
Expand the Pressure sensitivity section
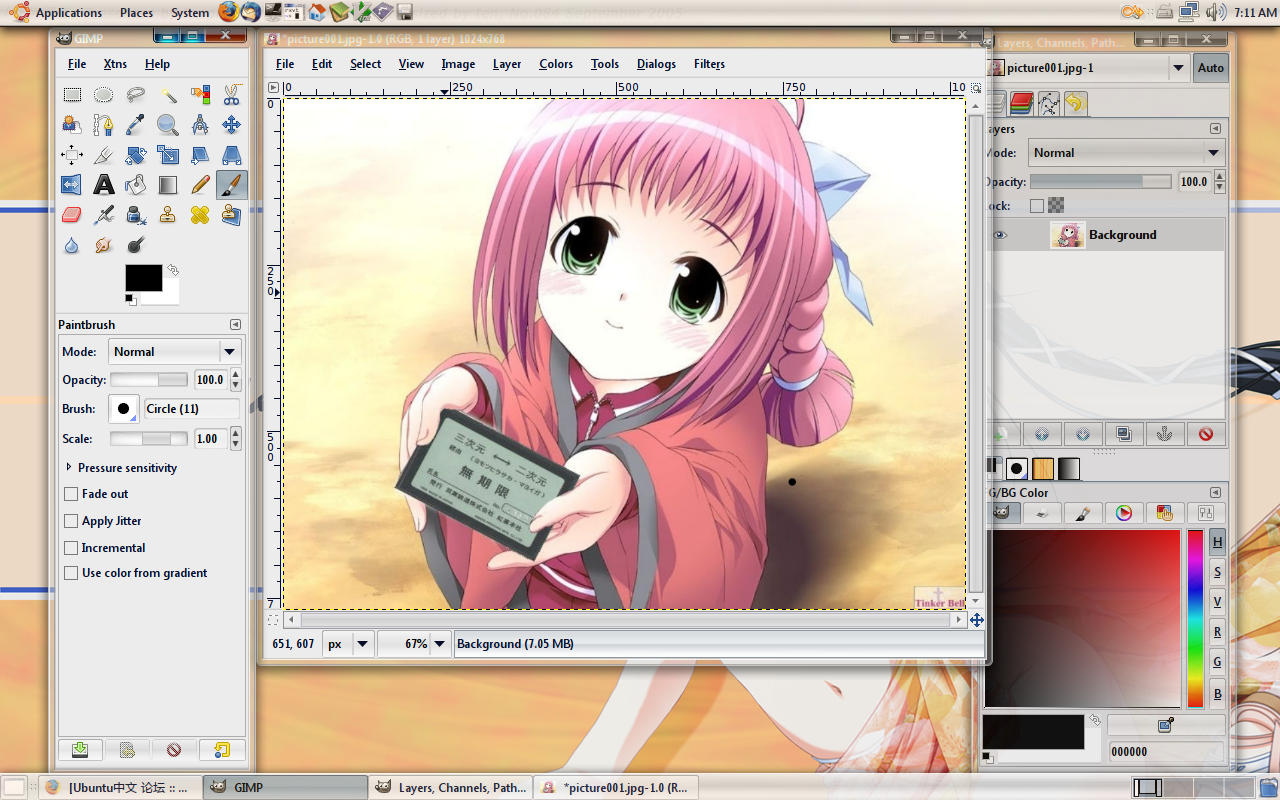[69, 467]
